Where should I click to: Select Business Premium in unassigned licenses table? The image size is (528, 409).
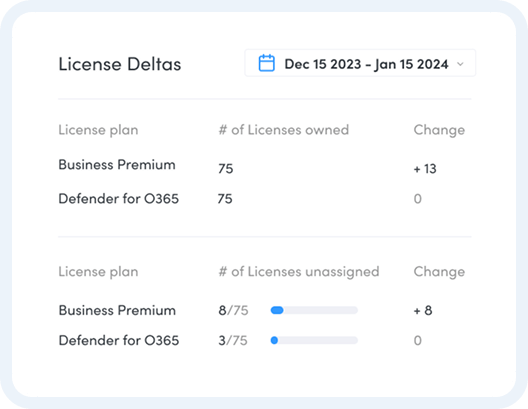tap(117, 310)
